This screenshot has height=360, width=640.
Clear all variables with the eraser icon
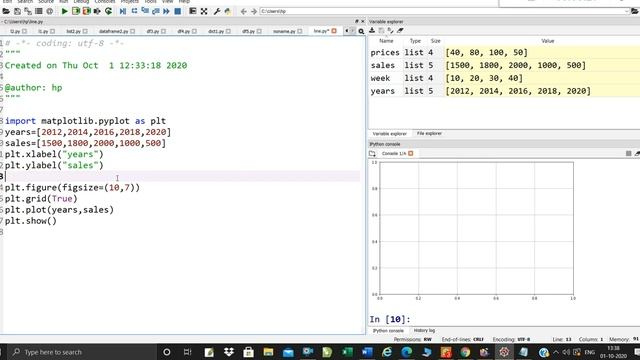400,31
